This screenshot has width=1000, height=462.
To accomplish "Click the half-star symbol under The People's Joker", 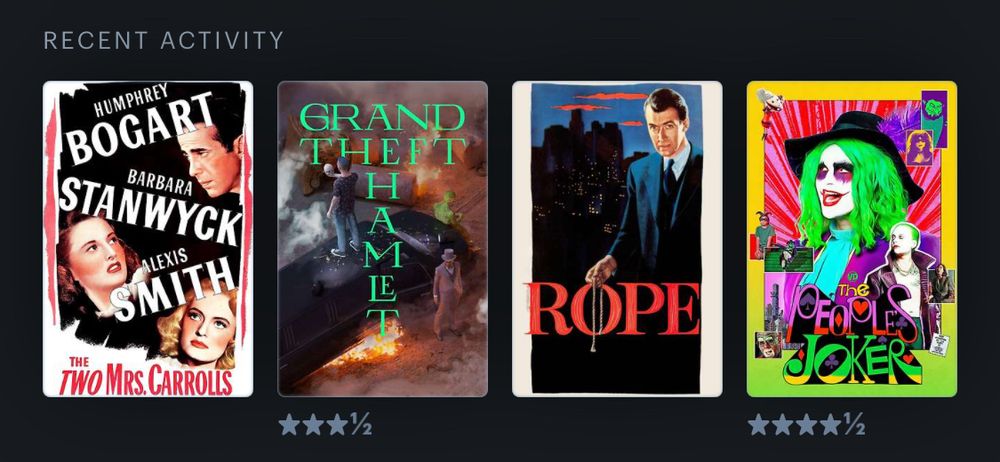I will click(x=855, y=424).
